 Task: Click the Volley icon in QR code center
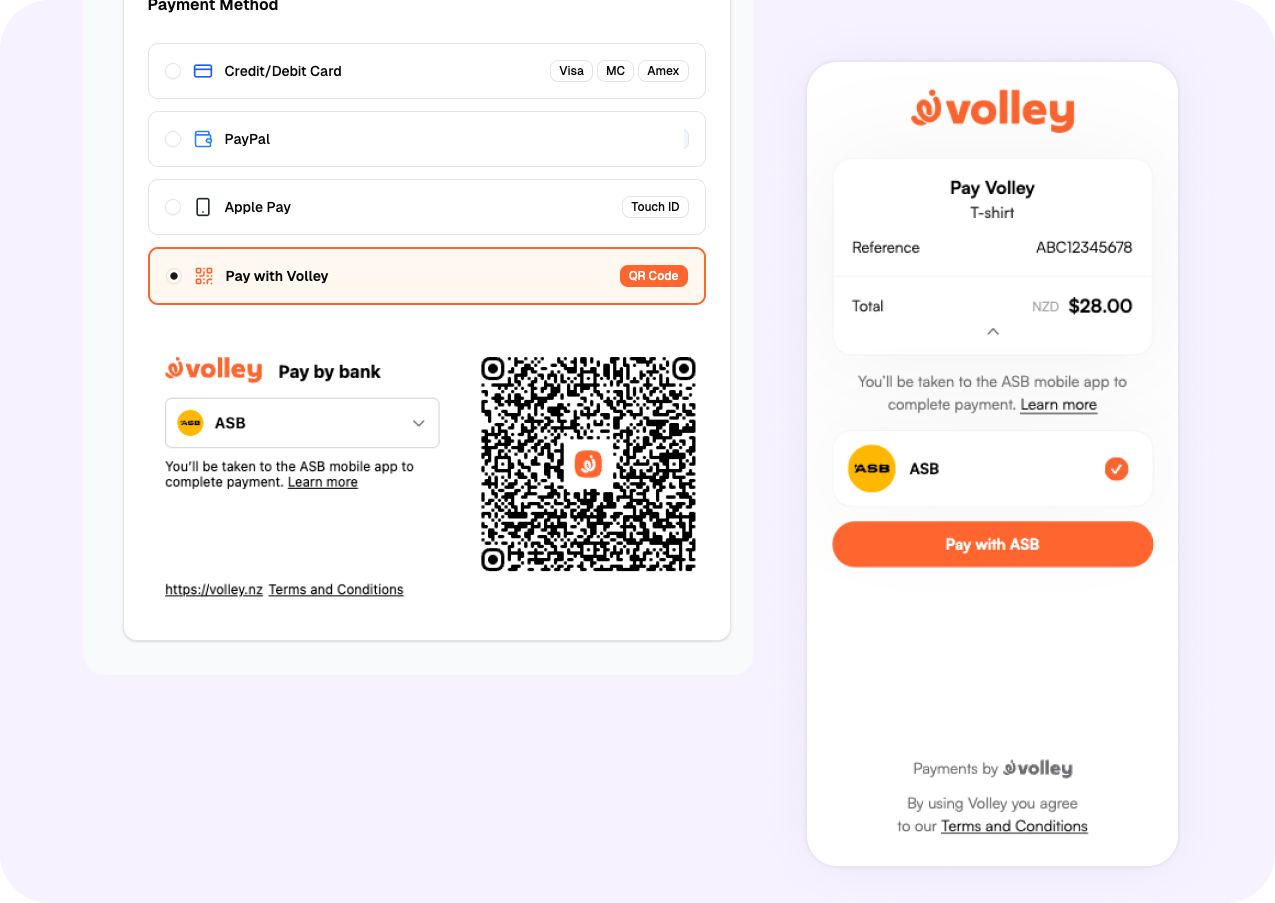click(588, 463)
